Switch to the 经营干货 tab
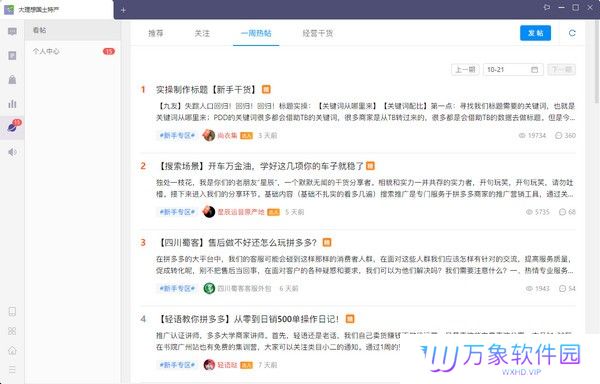 click(318, 33)
